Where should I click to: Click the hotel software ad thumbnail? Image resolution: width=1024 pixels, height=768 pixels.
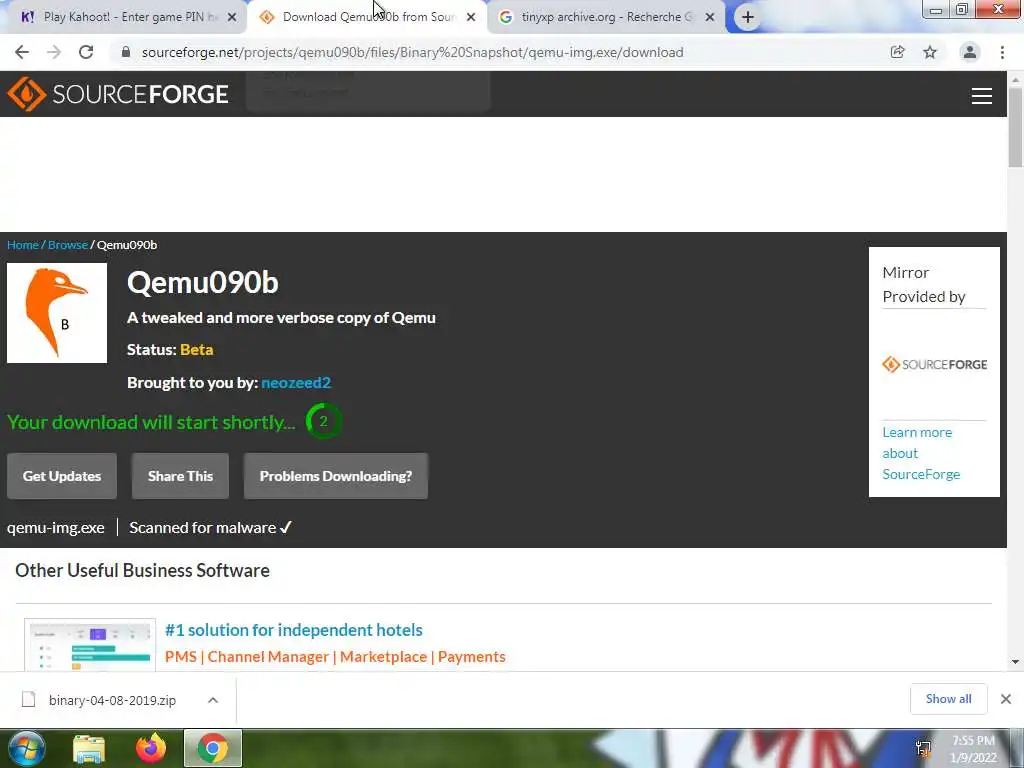90,645
